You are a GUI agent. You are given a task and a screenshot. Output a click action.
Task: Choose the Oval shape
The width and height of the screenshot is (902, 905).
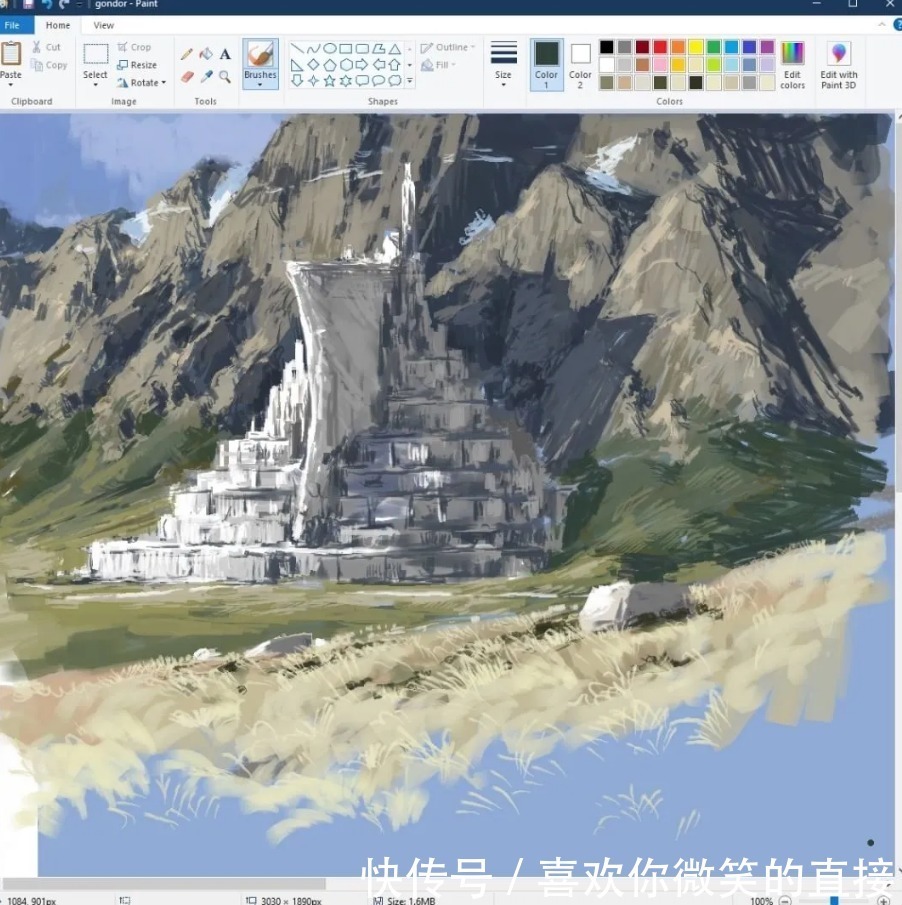coord(330,46)
